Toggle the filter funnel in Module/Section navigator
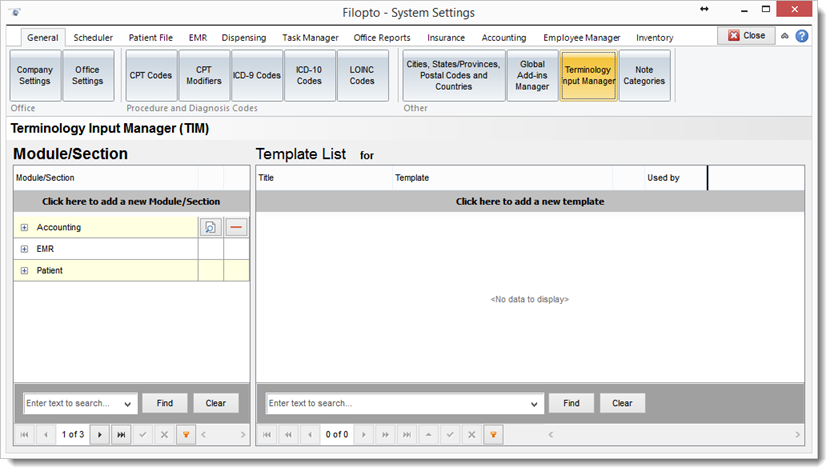 click(x=186, y=435)
